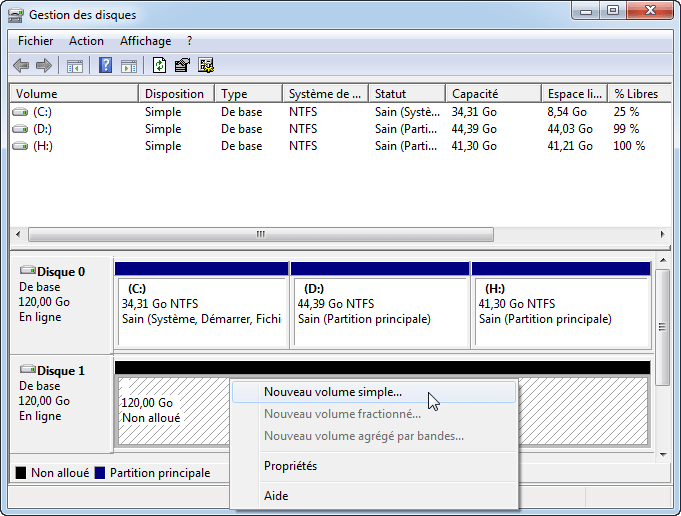Minimize the Gestion des disques window
The image size is (681, 516).
pos(586,11)
